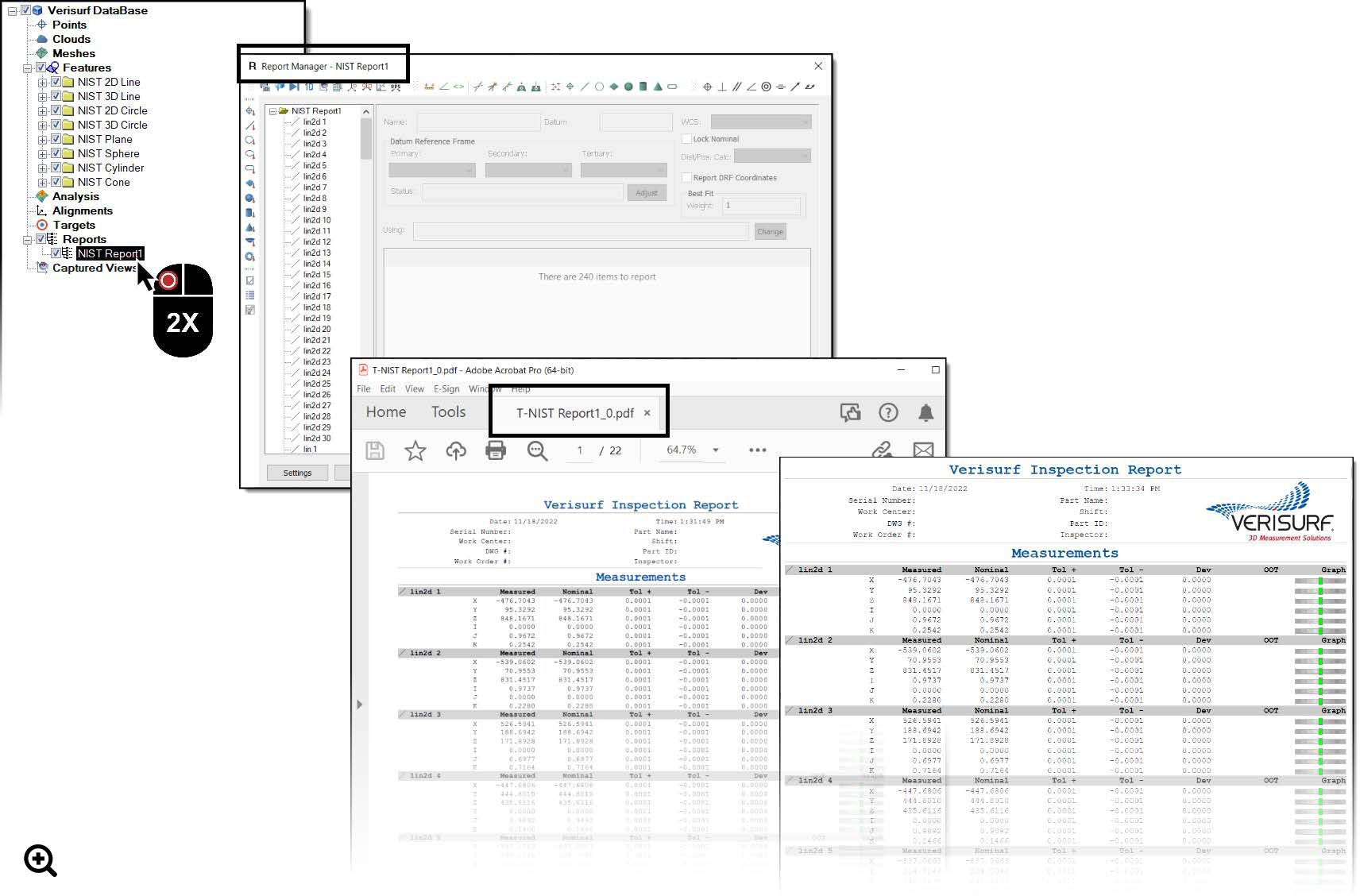Screen dimensions: 1360x896
Task: Toggle the NIST Sphere checkbox
Action: tap(56, 153)
